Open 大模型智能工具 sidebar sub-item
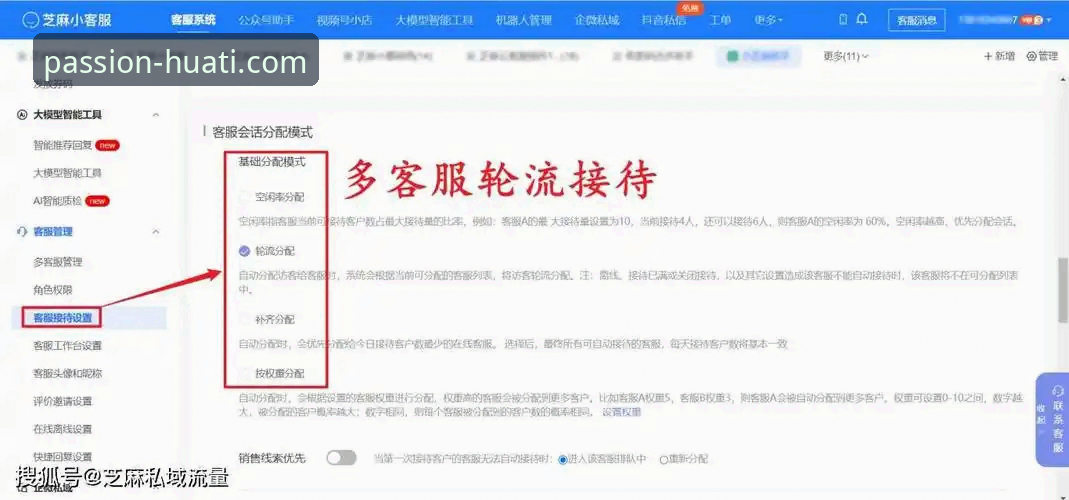The width and height of the screenshot is (1069, 500). click(x=67, y=173)
